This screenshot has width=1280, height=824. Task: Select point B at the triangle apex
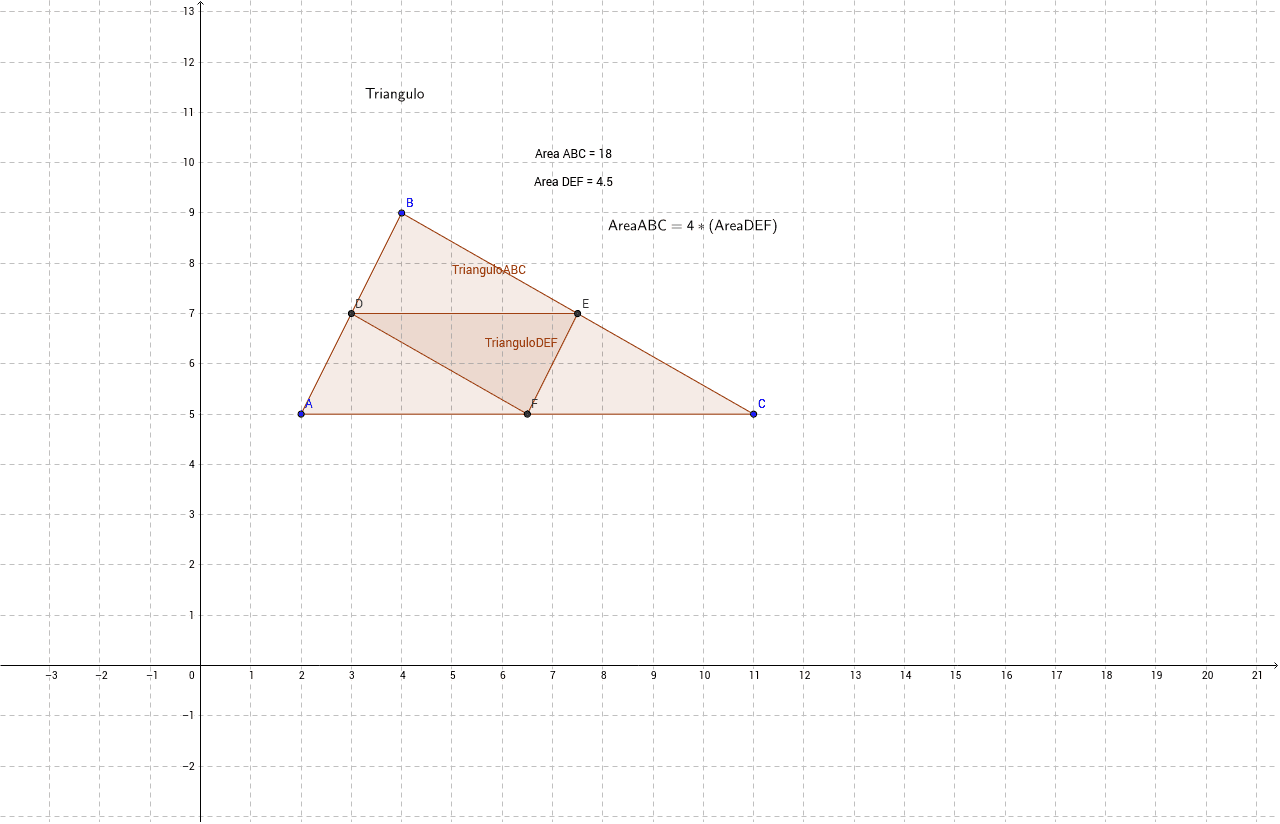coord(402,213)
